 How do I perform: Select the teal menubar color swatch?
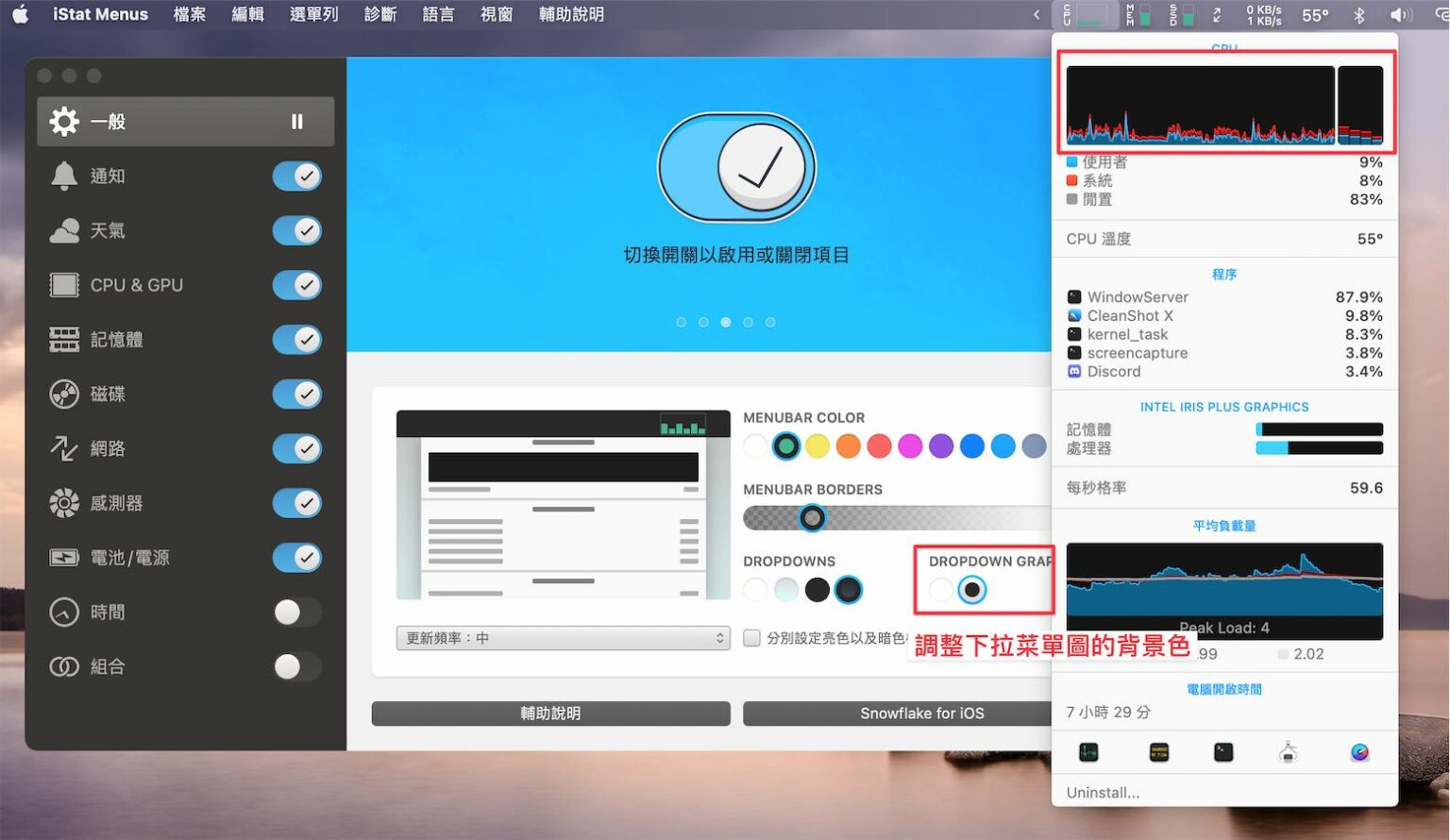(x=786, y=445)
